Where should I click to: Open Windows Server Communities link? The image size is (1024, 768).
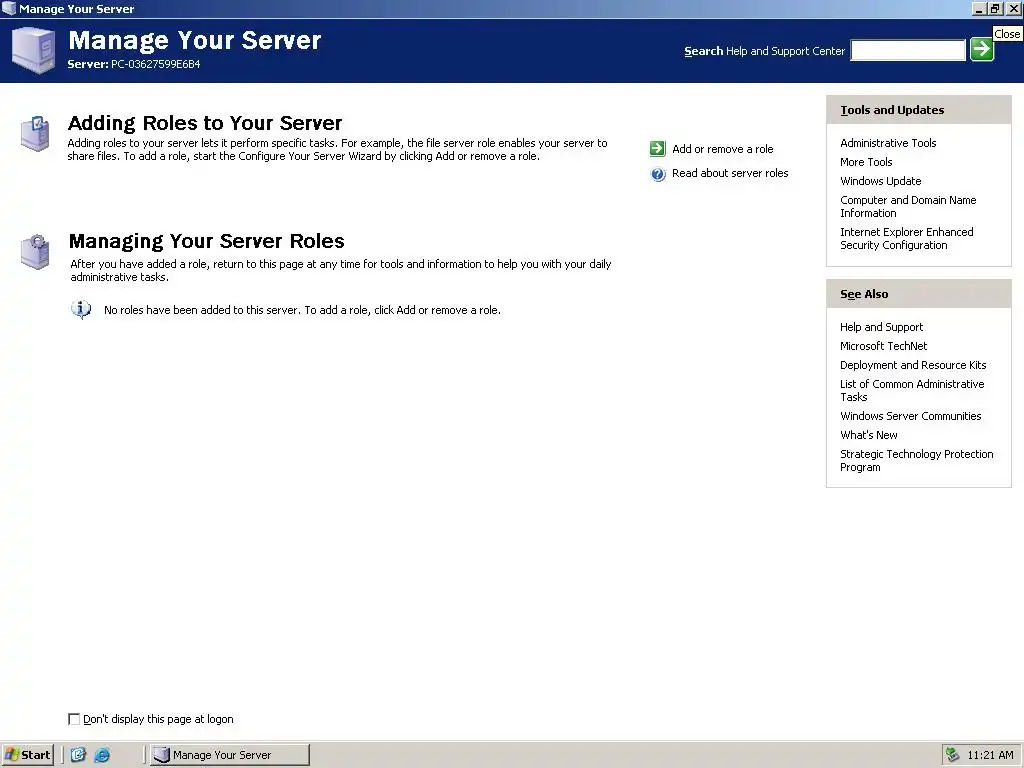(910, 416)
